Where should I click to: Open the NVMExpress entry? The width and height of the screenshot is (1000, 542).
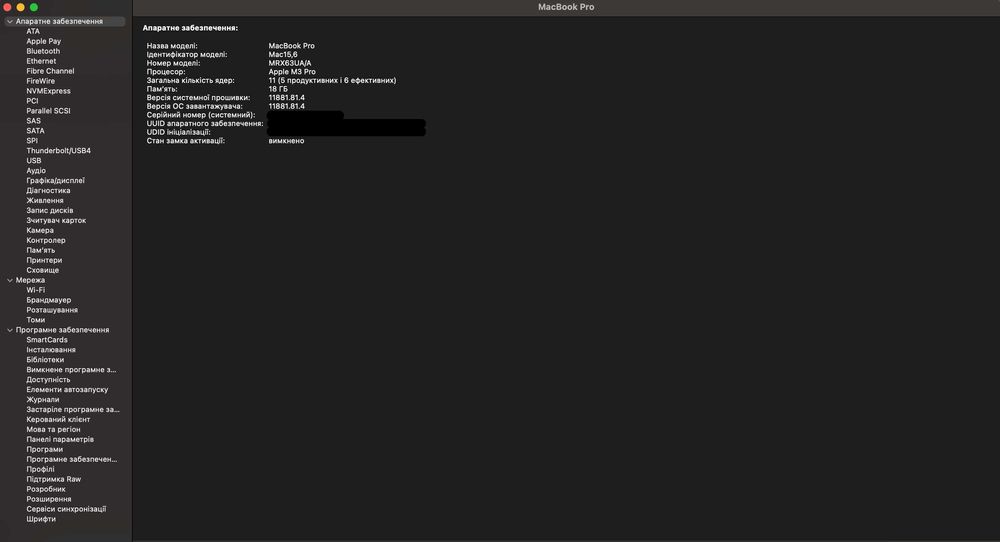point(48,91)
